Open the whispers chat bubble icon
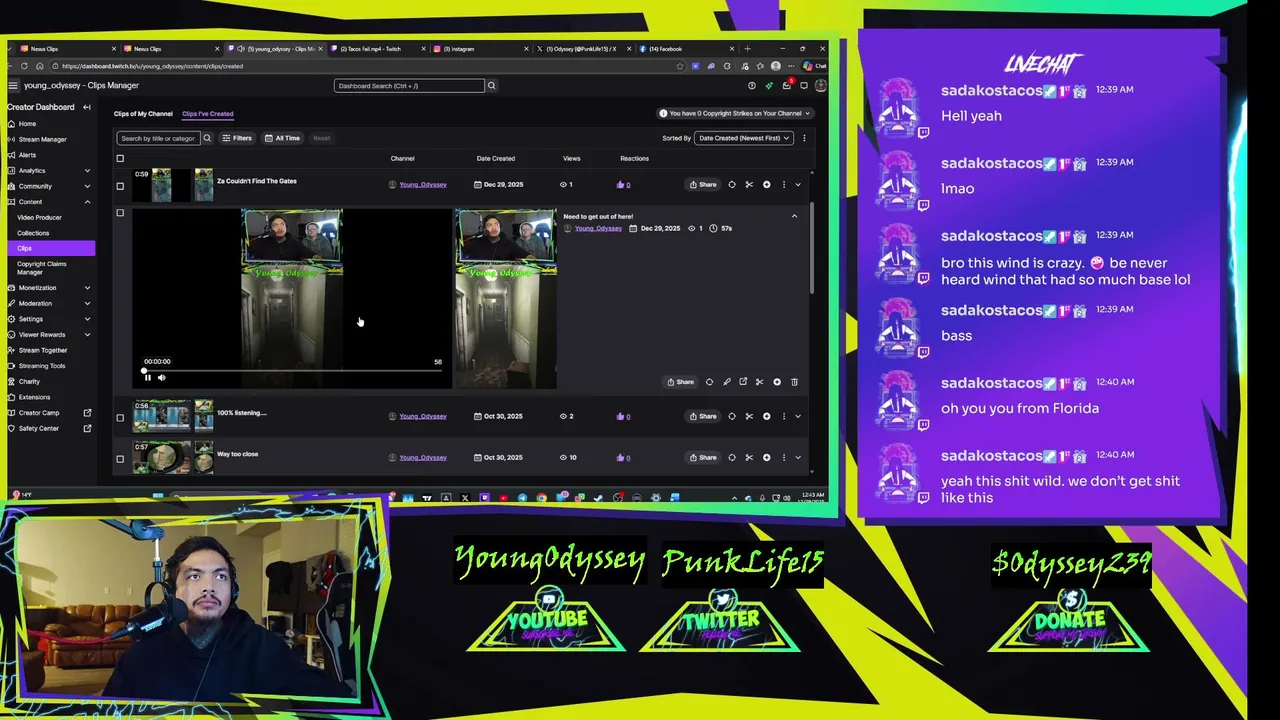Image resolution: width=1280 pixels, height=720 pixels. point(804,86)
